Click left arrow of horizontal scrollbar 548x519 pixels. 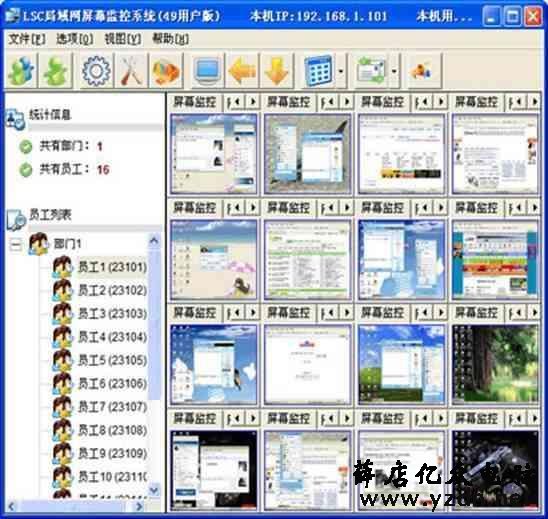[x=12, y=506]
